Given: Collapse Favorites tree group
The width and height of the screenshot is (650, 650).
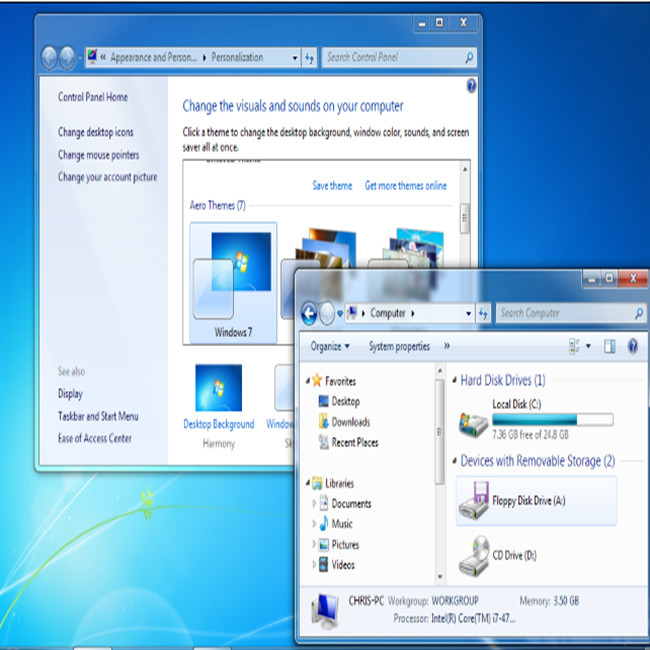Looking at the screenshot, I should click(308, 381).
